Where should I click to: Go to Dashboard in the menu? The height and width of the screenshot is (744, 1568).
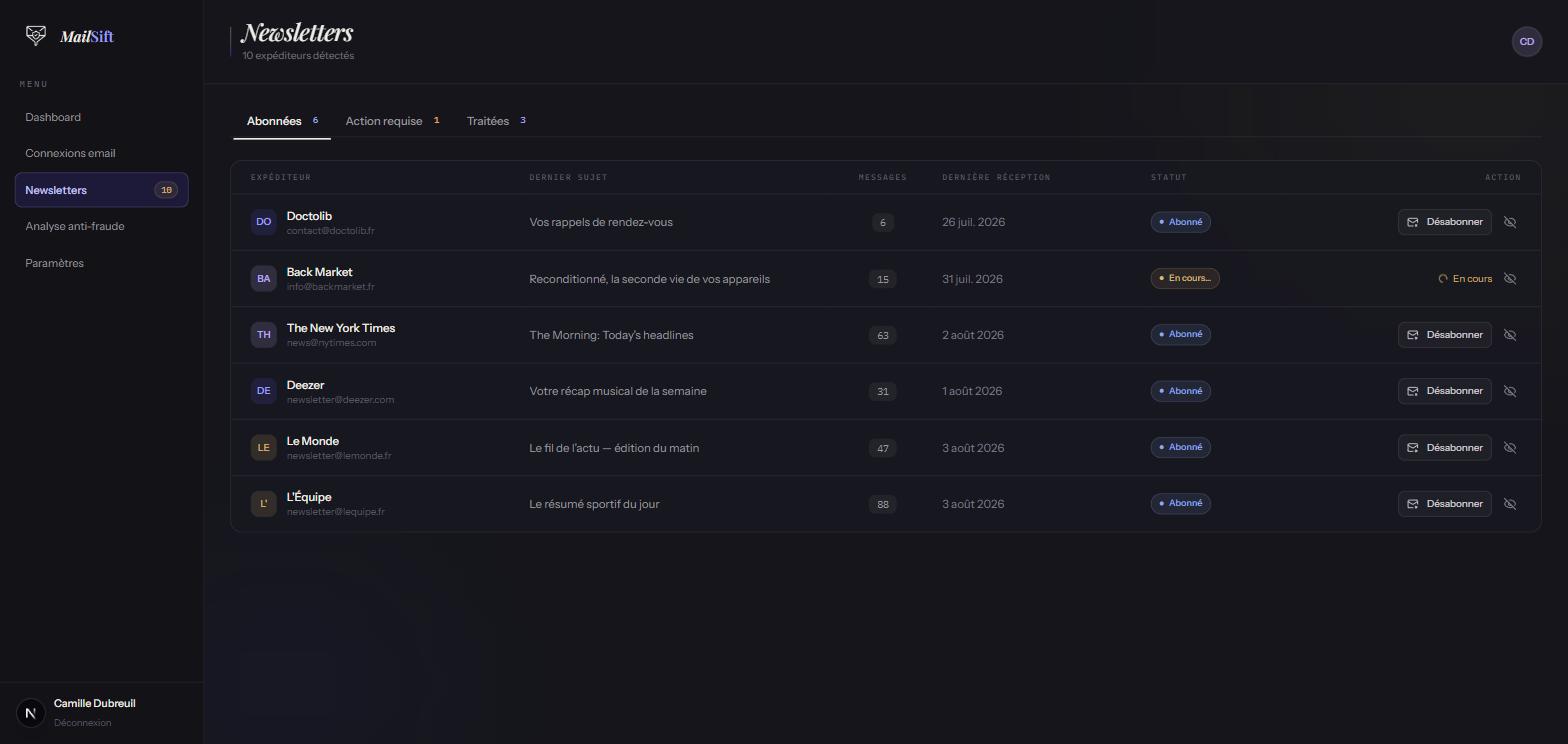[101, 117]
